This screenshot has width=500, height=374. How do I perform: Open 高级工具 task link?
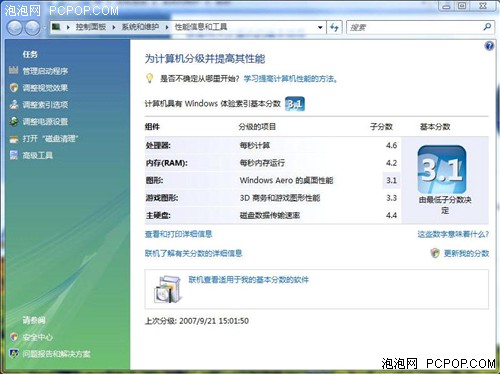(x=38, y=155)
